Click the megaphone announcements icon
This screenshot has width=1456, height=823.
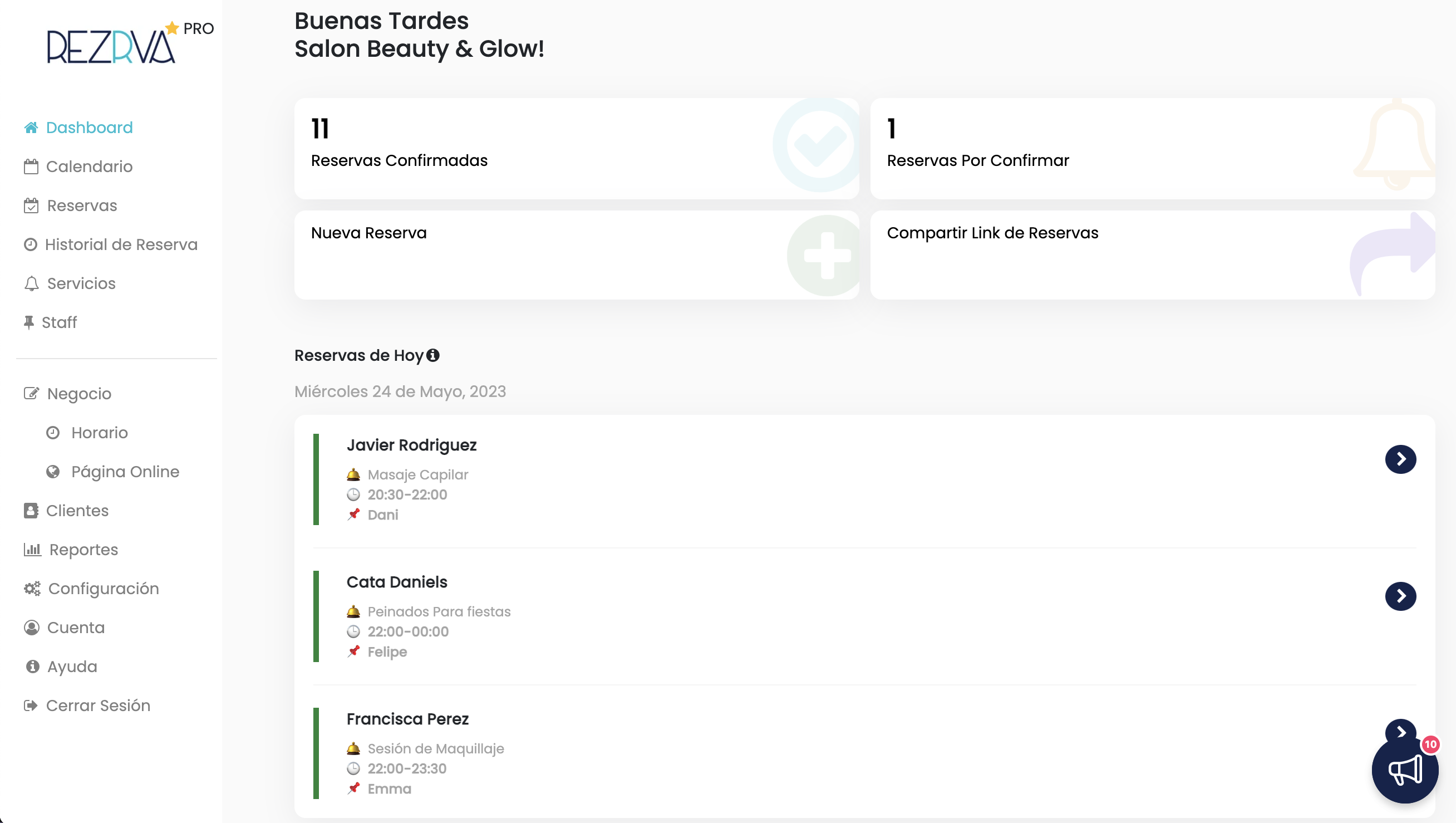[1405, 771]
